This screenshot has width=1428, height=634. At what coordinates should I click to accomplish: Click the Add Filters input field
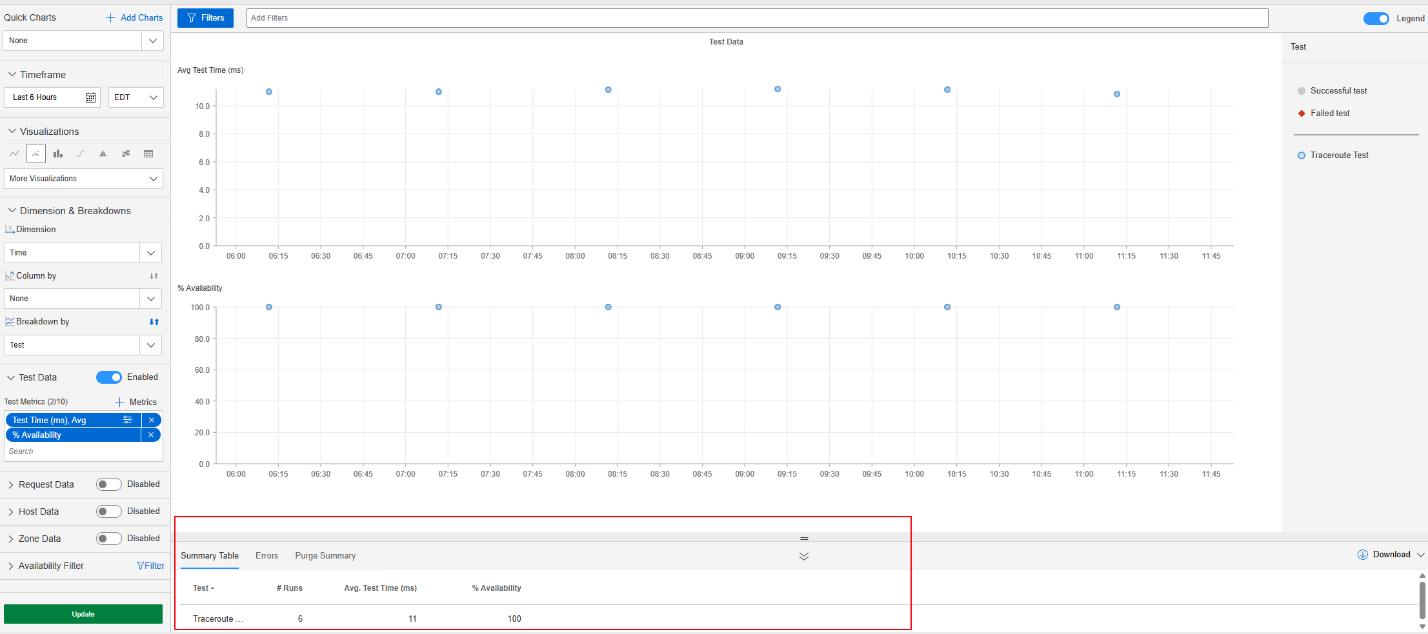coord(756,18)
